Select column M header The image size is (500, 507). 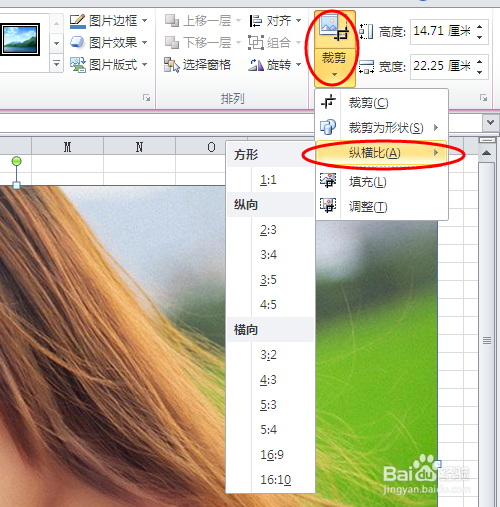(x=68, y=147)
